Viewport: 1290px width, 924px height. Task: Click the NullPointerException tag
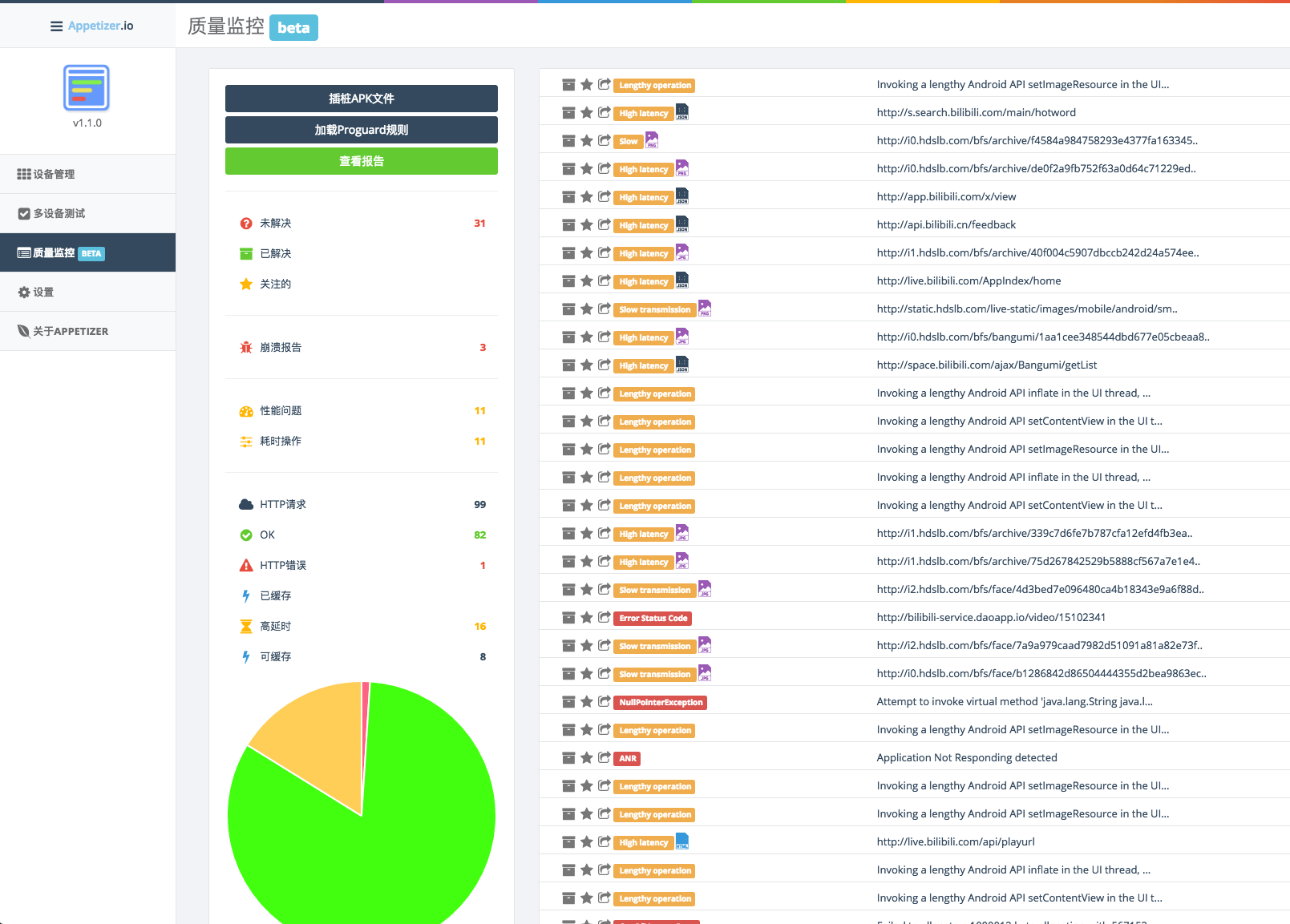661,702
